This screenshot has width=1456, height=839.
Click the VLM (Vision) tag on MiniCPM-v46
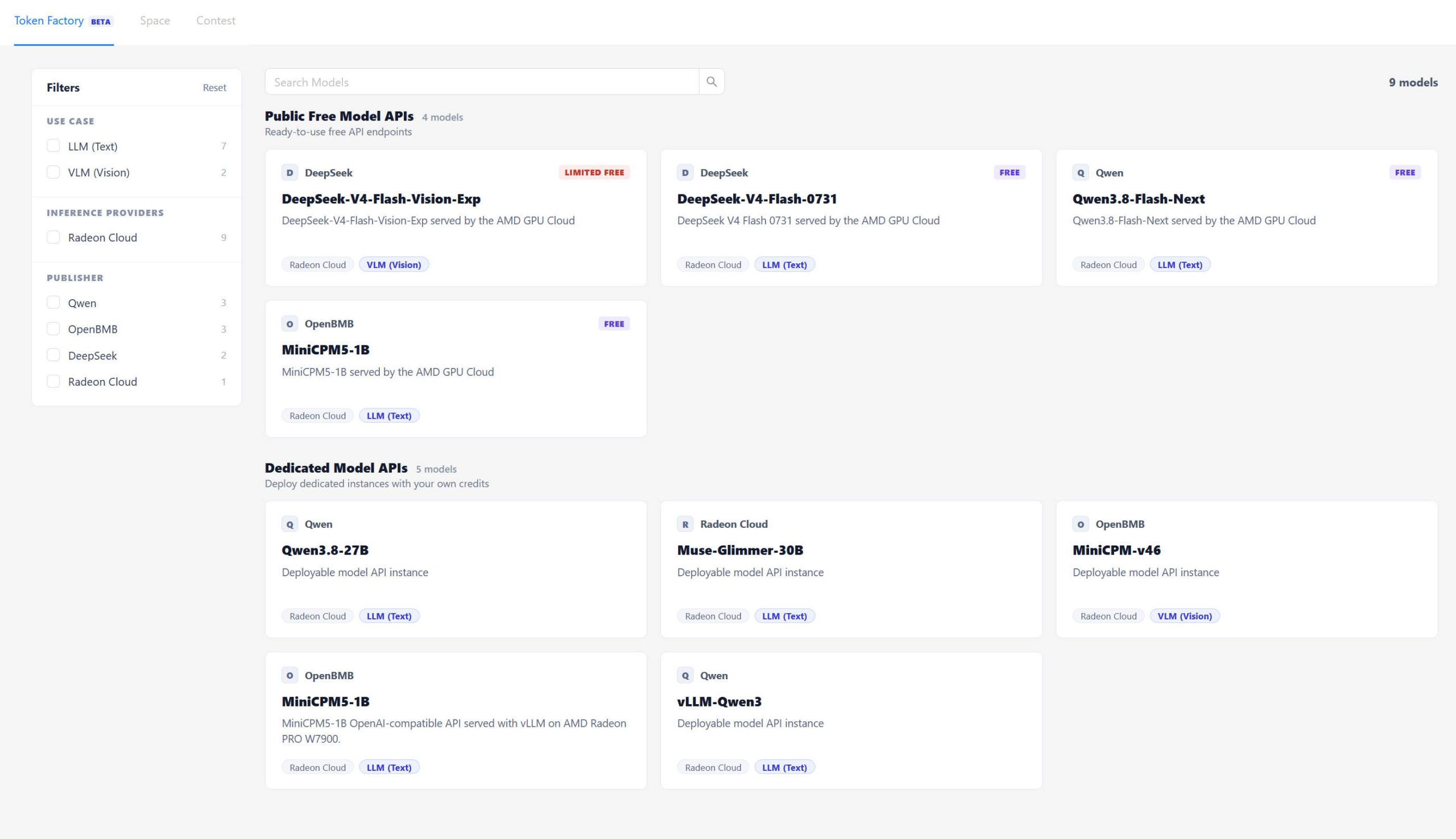click(x=1185, y=616)
